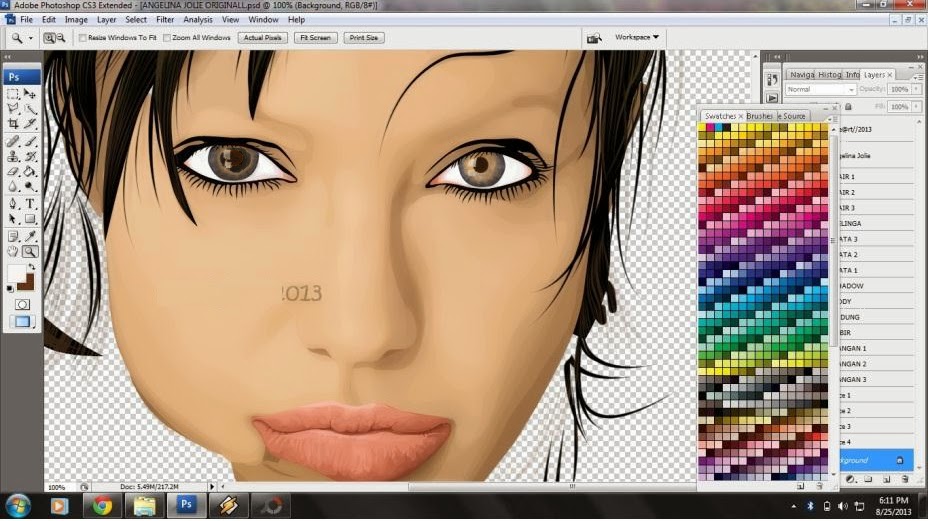Open the Filter menu
This screenshot has height=521, width=928.
[165, 20]
